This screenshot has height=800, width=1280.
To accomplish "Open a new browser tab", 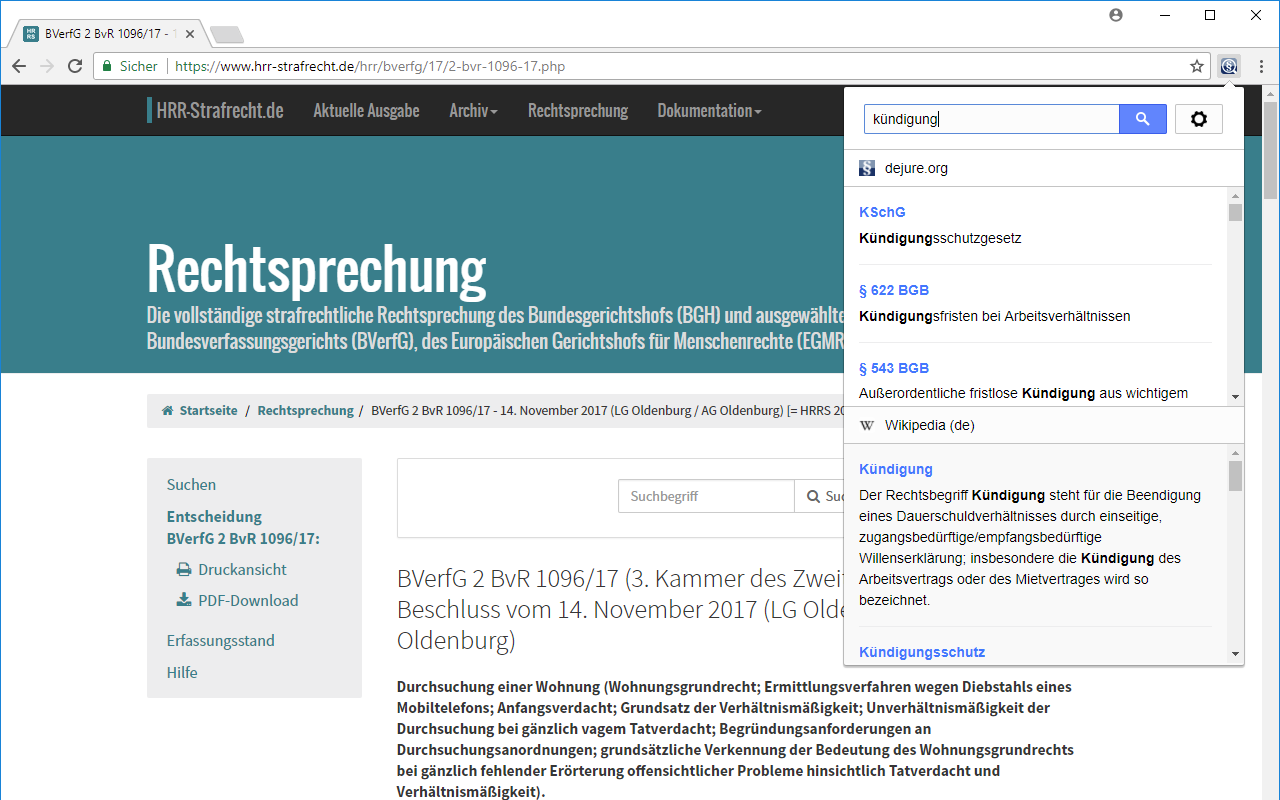I will tap(227, 35).
